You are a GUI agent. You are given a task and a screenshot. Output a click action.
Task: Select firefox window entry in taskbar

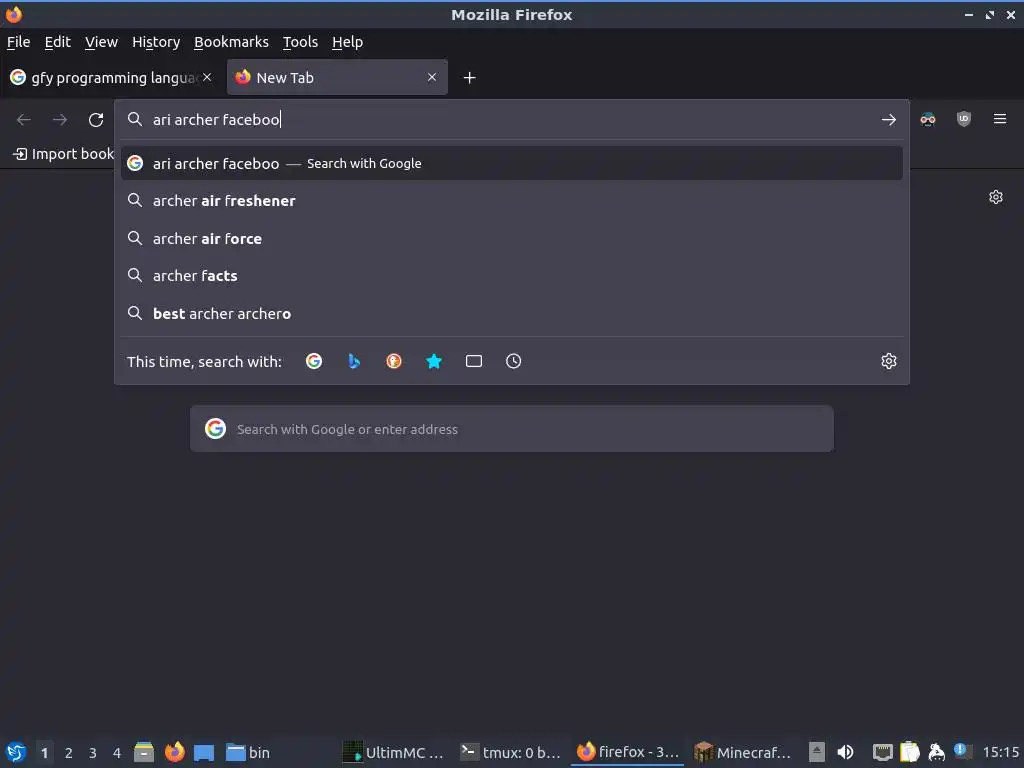coord(627,752)
